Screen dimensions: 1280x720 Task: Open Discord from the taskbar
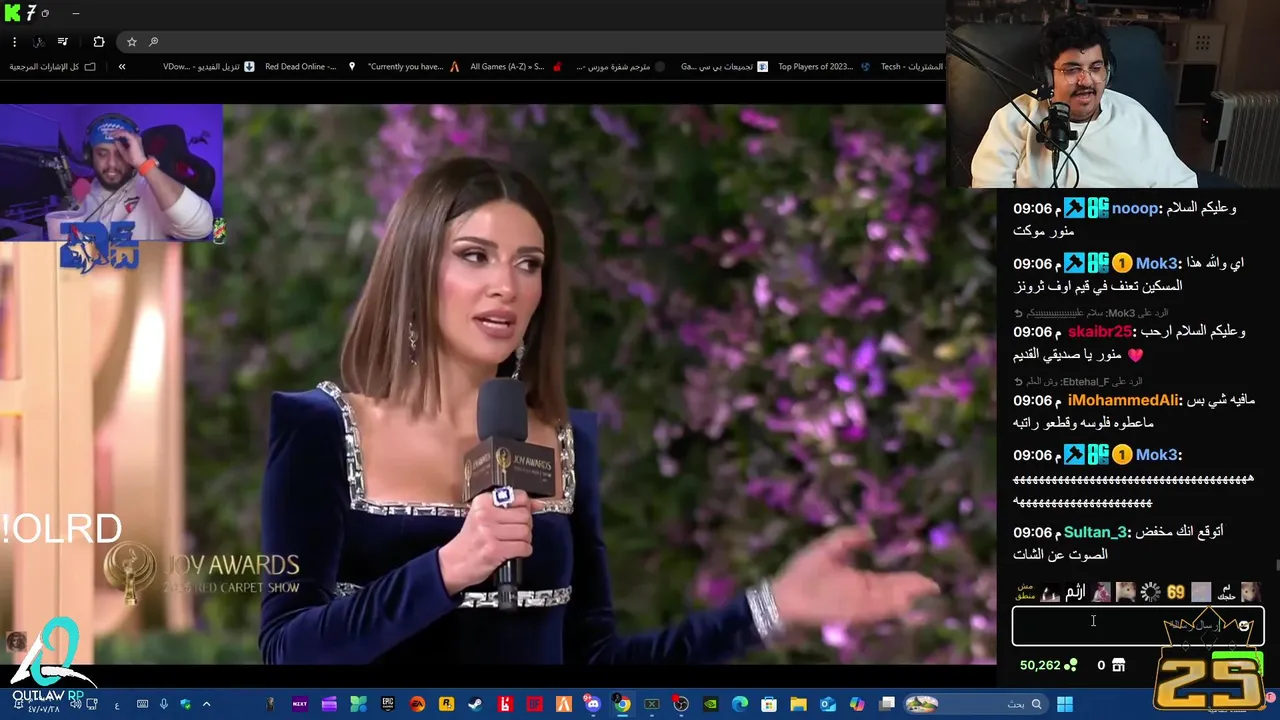point(593,705)
